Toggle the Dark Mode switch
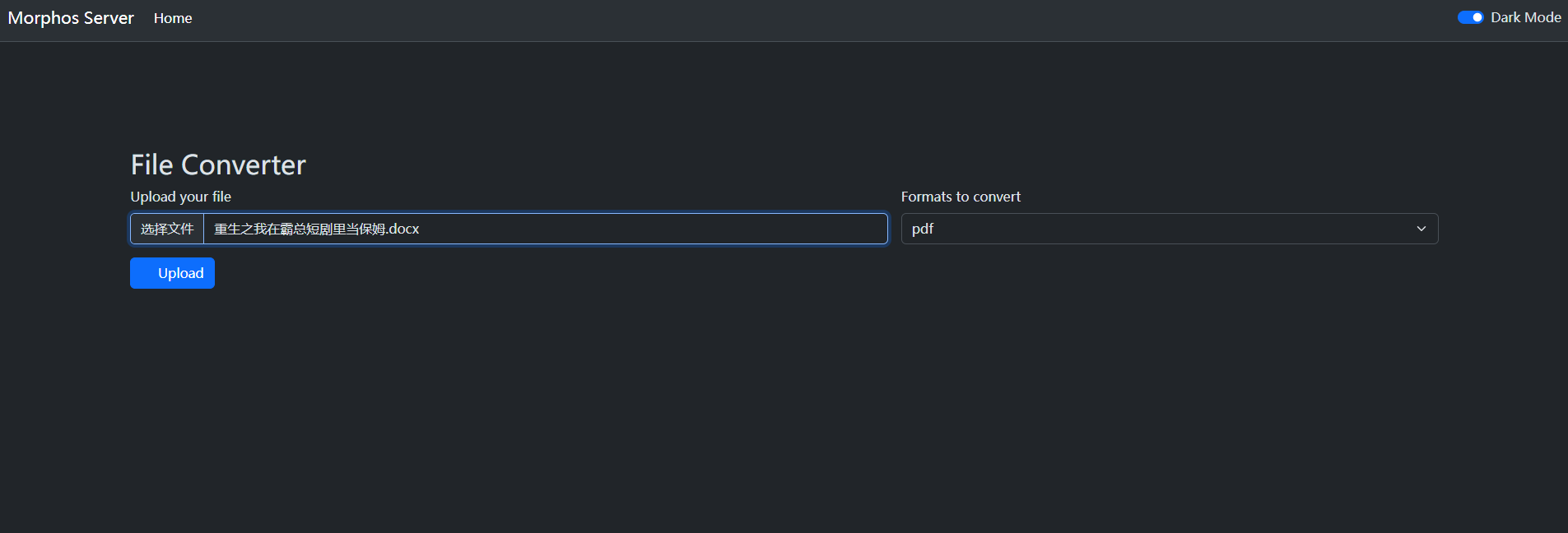The width and height of the screenshot is (1568, 533). (x=1470, y=17)
